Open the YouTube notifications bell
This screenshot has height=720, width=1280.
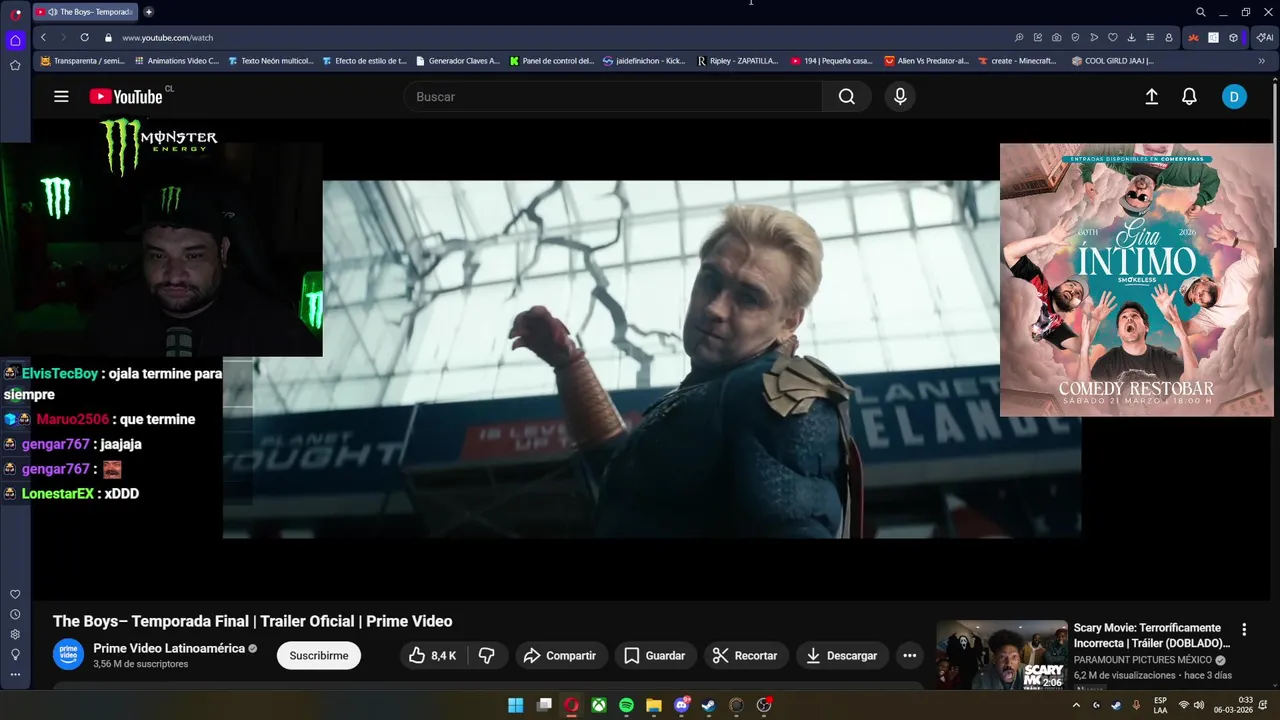1189,97
